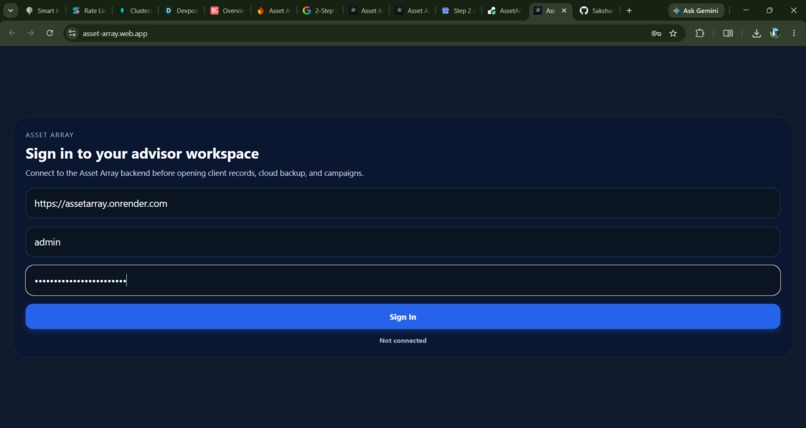Switch to the GitHub Saksha… tab
The height and width of the screenshot is (428, 806).
597,10
